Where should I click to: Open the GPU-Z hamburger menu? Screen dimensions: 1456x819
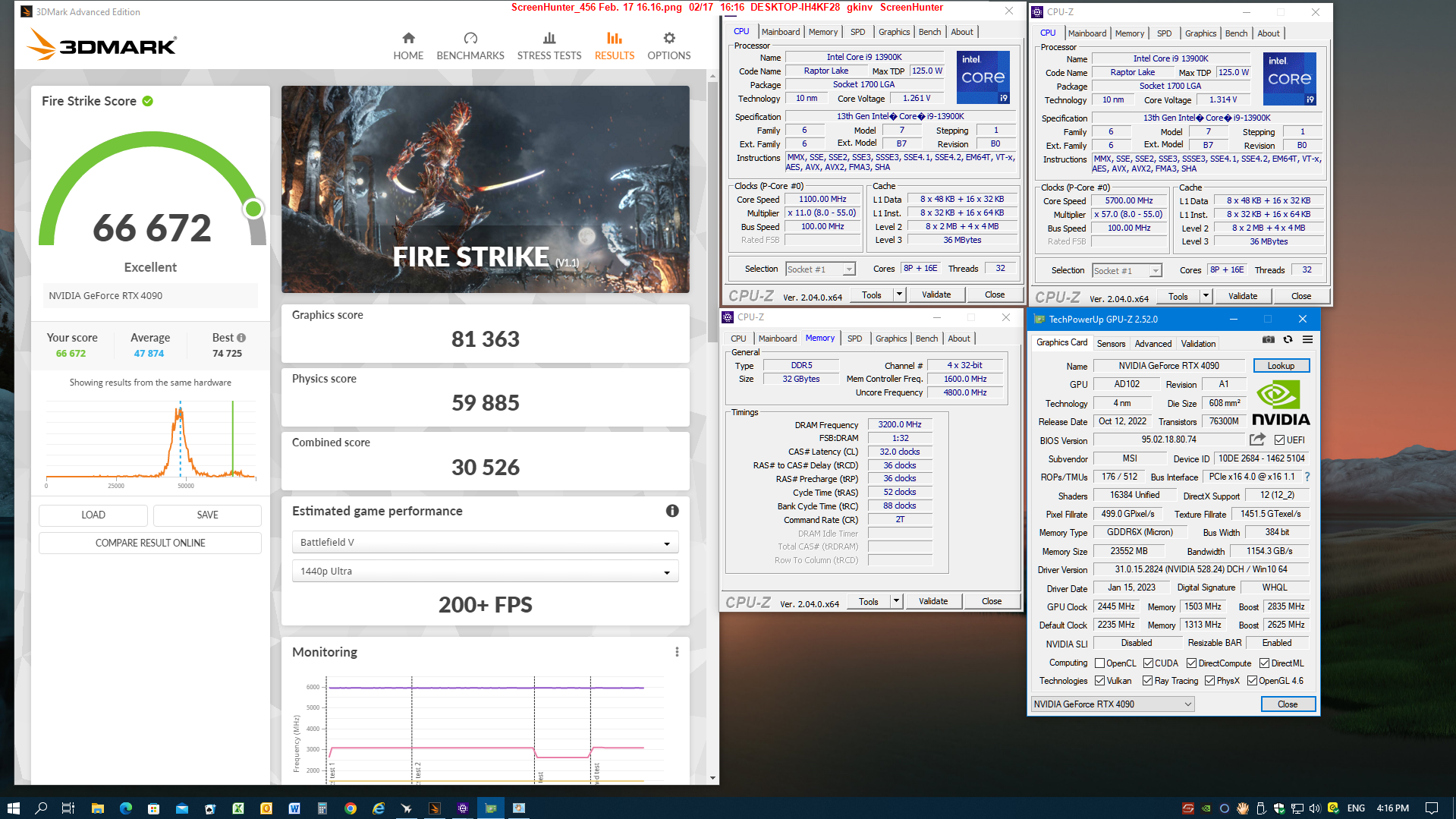coord(1307,339)
